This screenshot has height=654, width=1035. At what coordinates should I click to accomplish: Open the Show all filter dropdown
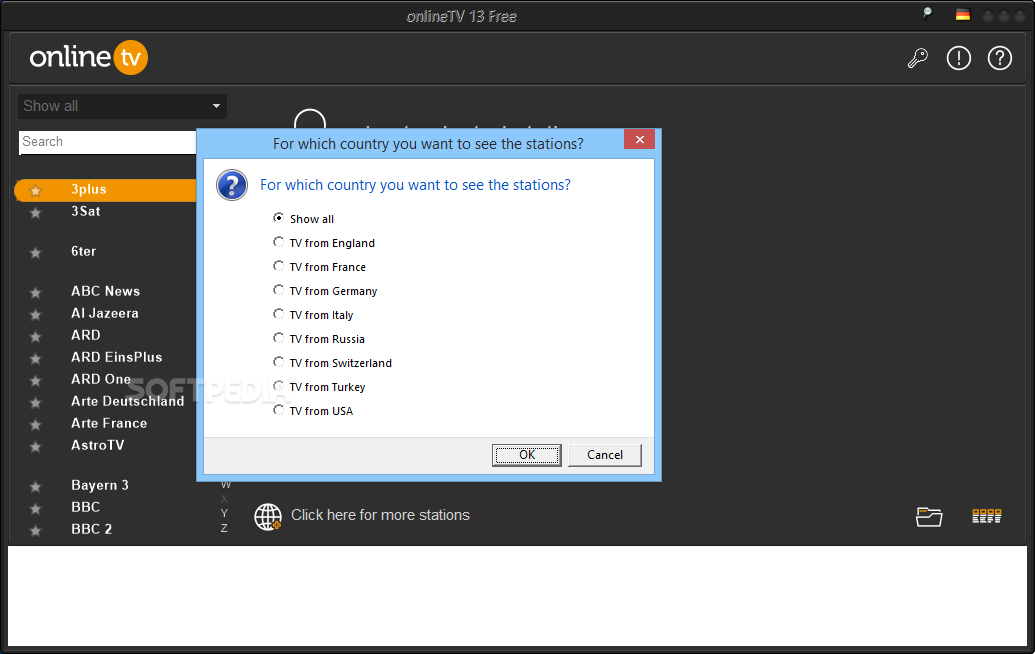click(122, 106)
